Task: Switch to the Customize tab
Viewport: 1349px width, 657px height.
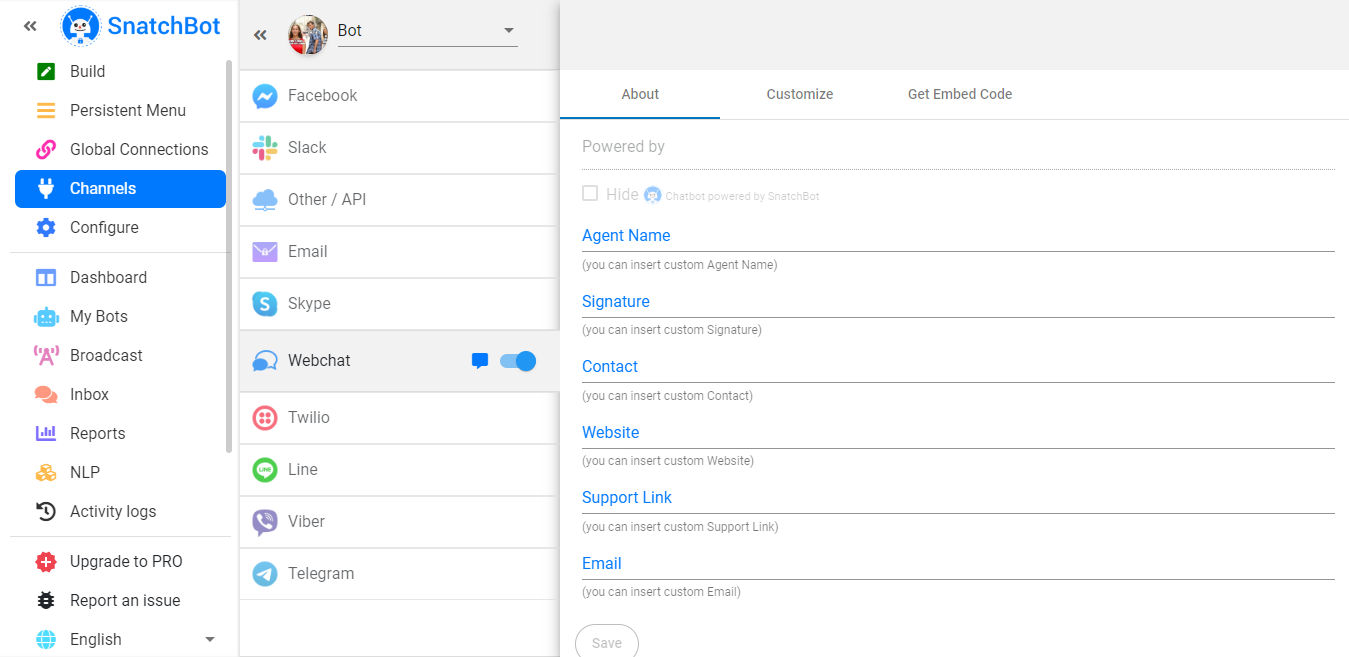Action: pos(799,94)
